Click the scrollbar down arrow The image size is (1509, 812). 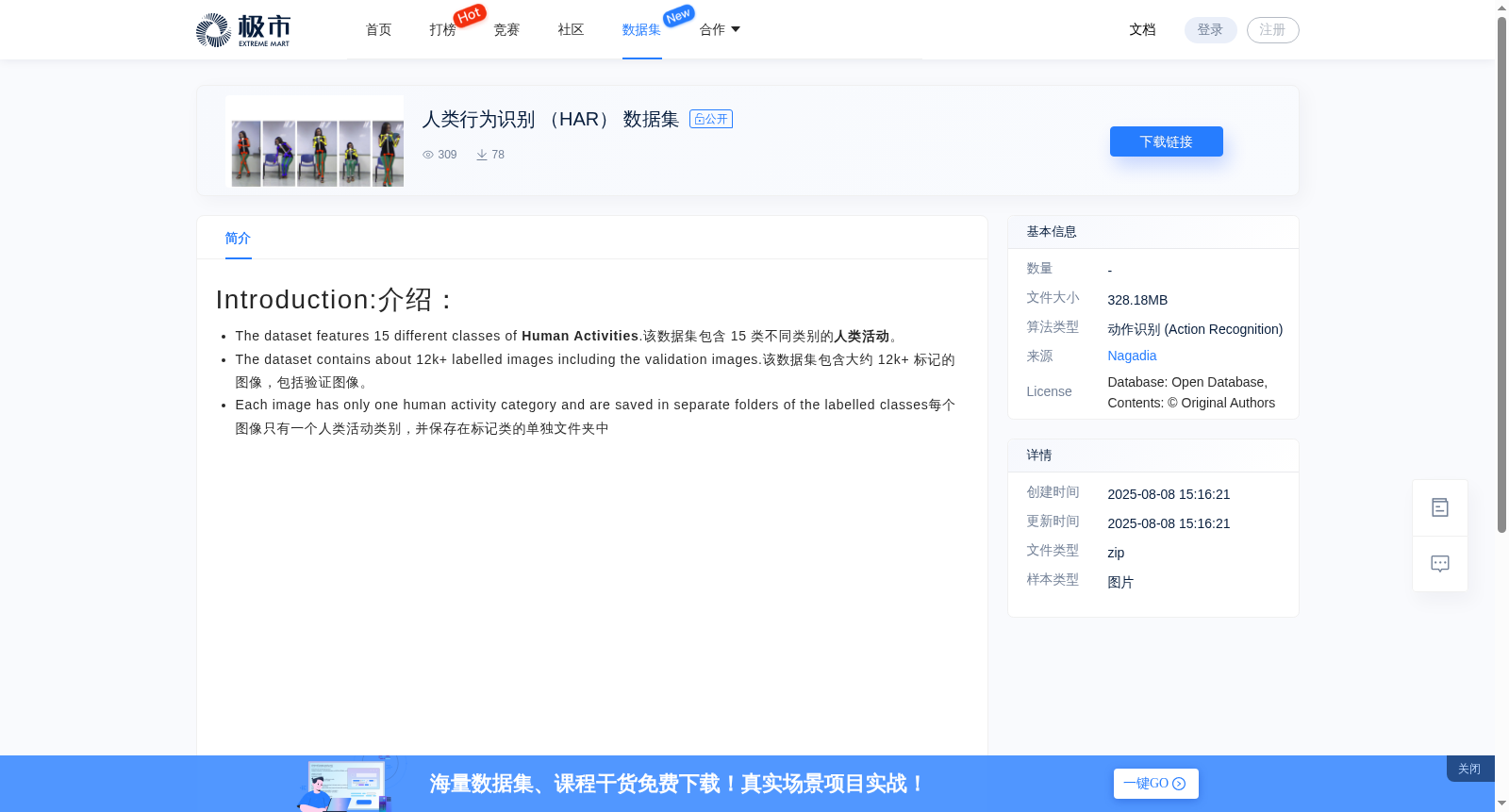click(1501, 804)
